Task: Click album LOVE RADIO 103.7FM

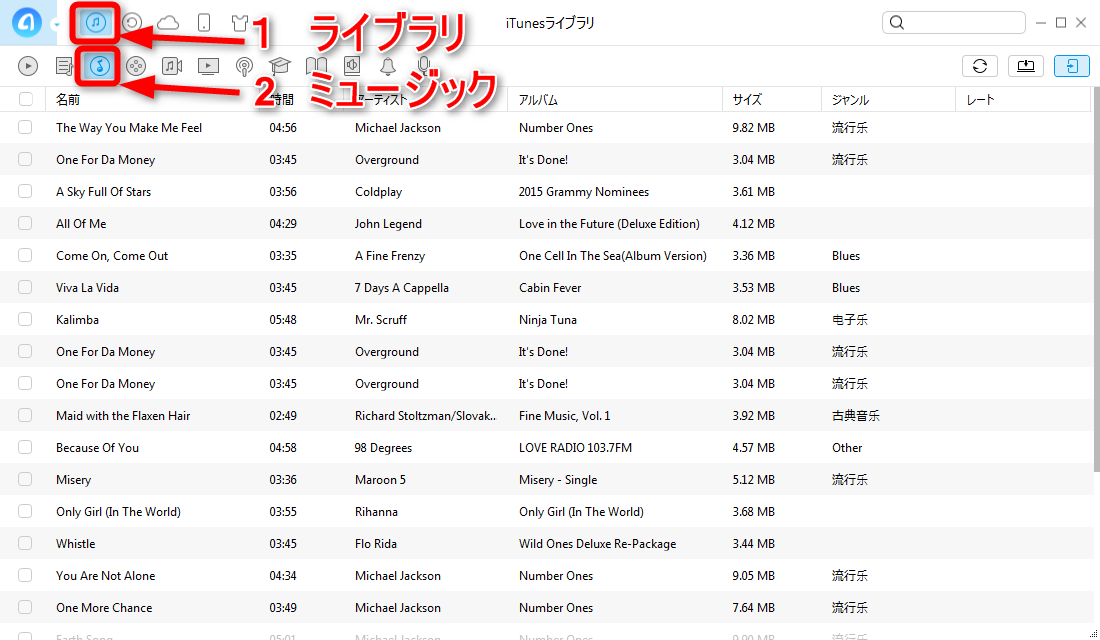Action: click(x=575, y=448)
